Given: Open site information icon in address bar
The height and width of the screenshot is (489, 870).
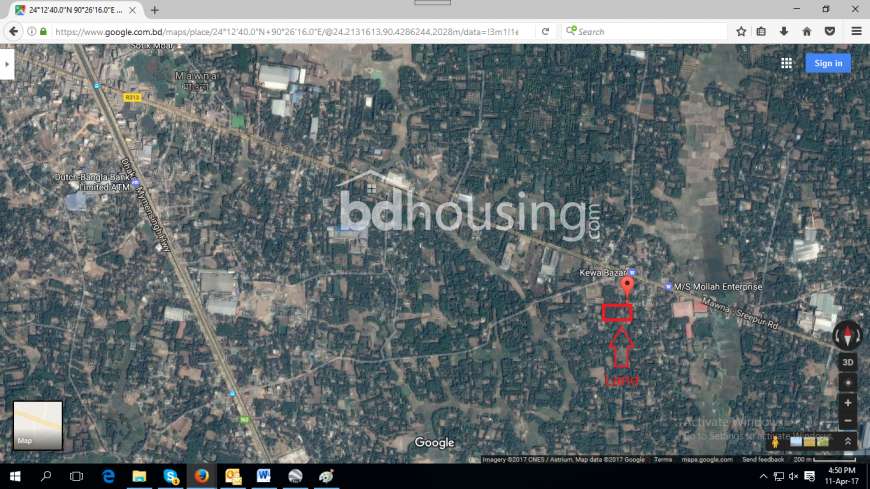Looking at the screenshot, I should coord(32,32).
